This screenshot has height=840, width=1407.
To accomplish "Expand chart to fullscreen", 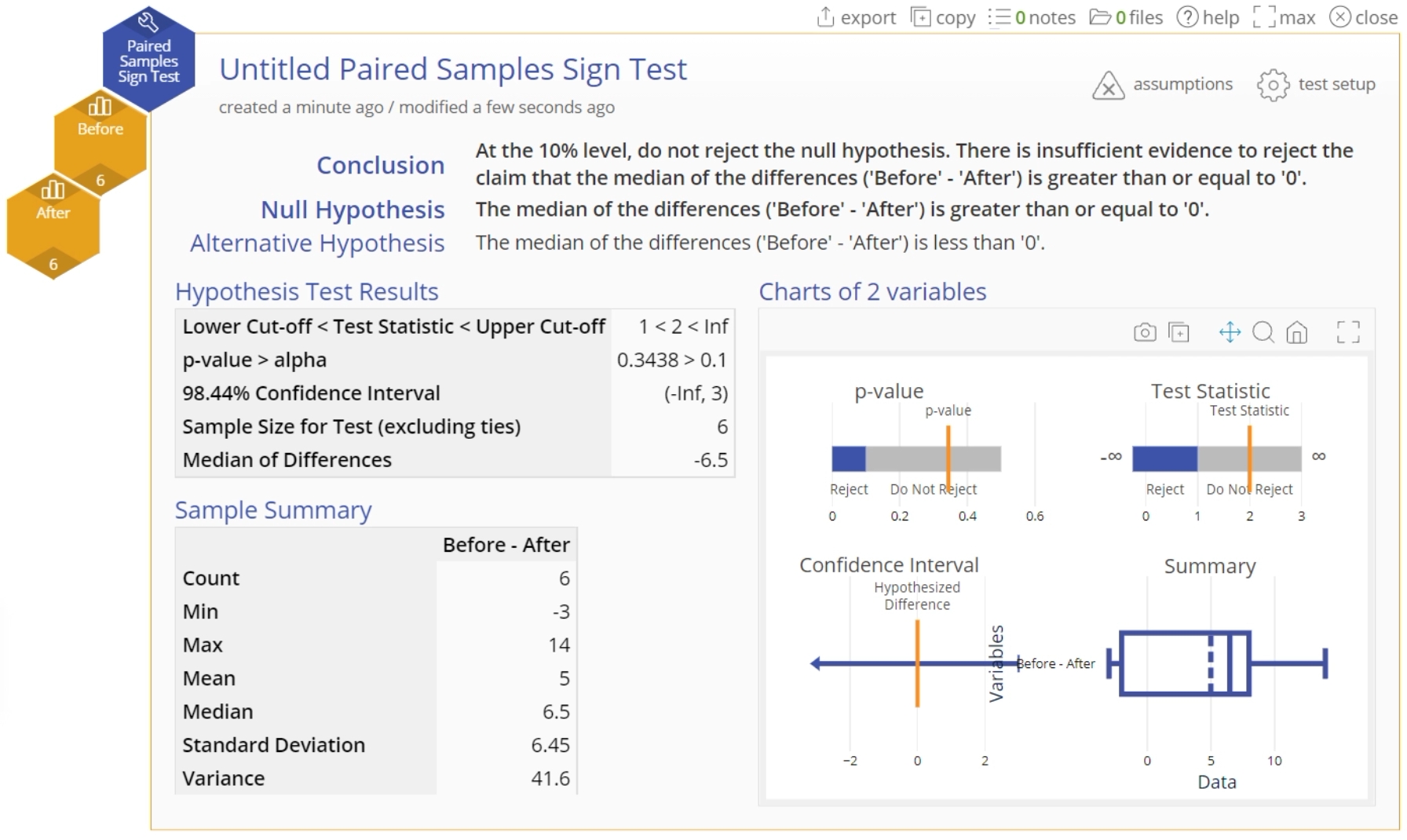I will [1348, 333].
